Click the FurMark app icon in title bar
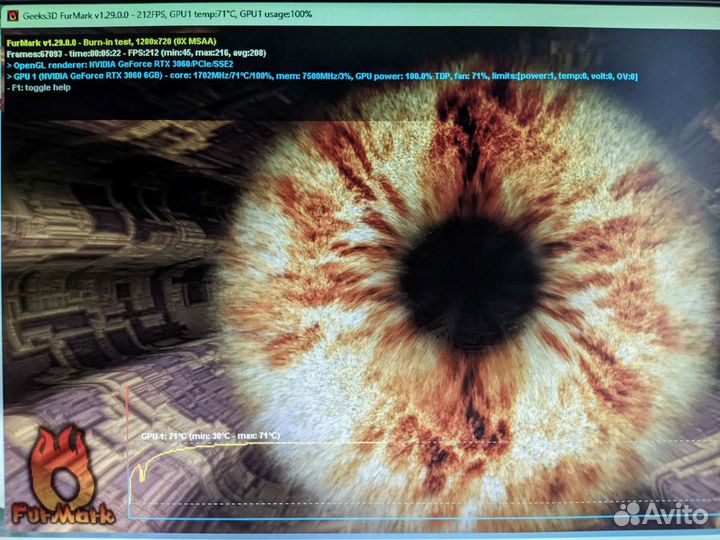720x540 pixels. [x=13, y=15]
